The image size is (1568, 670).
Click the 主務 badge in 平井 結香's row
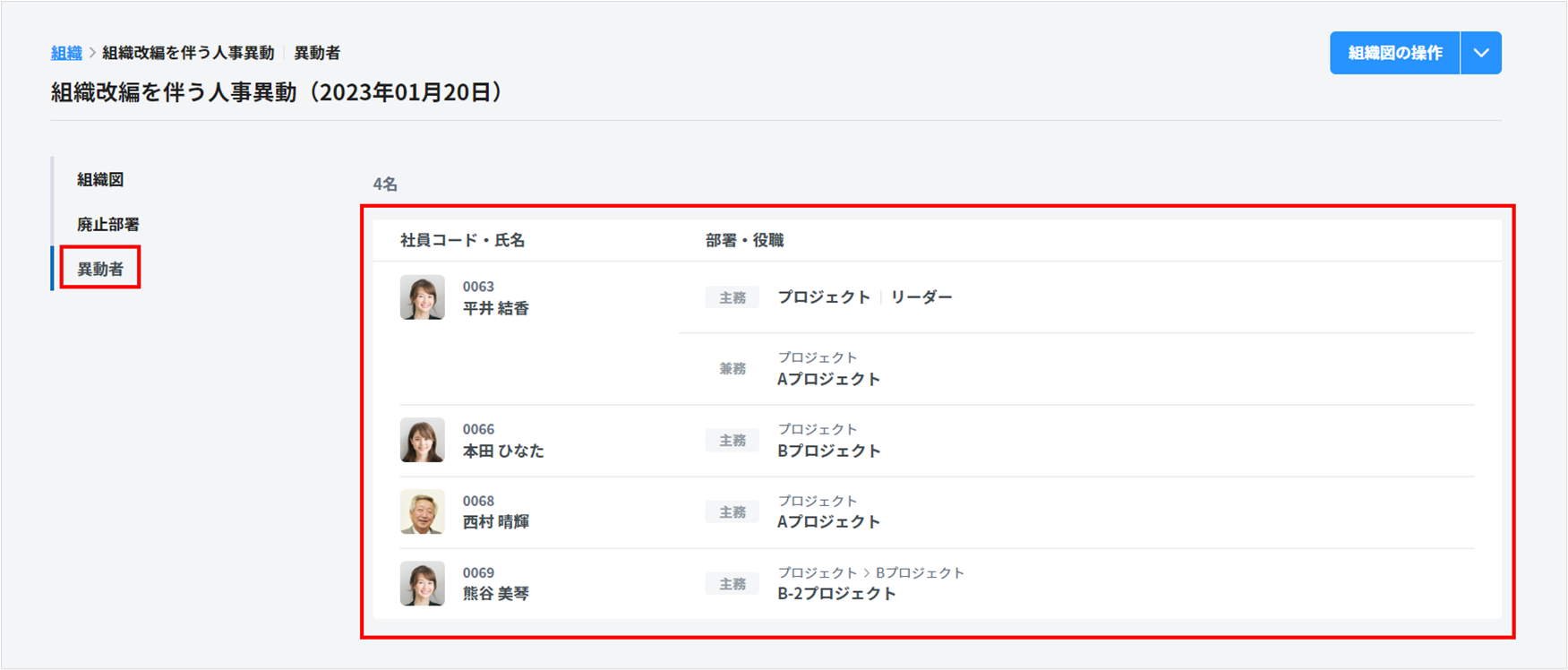(732, 297)
